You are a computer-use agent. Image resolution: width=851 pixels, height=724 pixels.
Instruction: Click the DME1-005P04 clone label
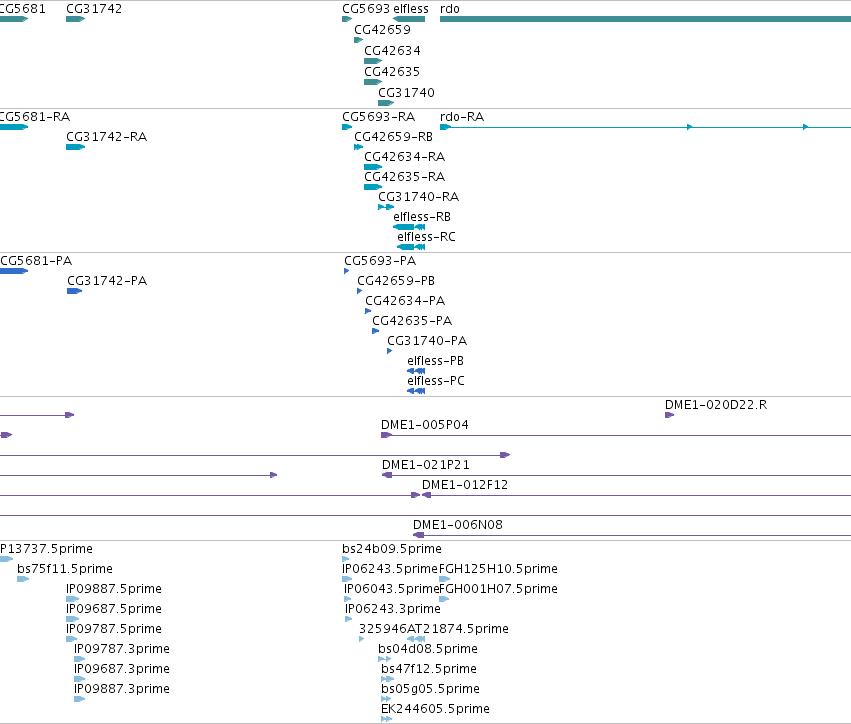(424, 425)
